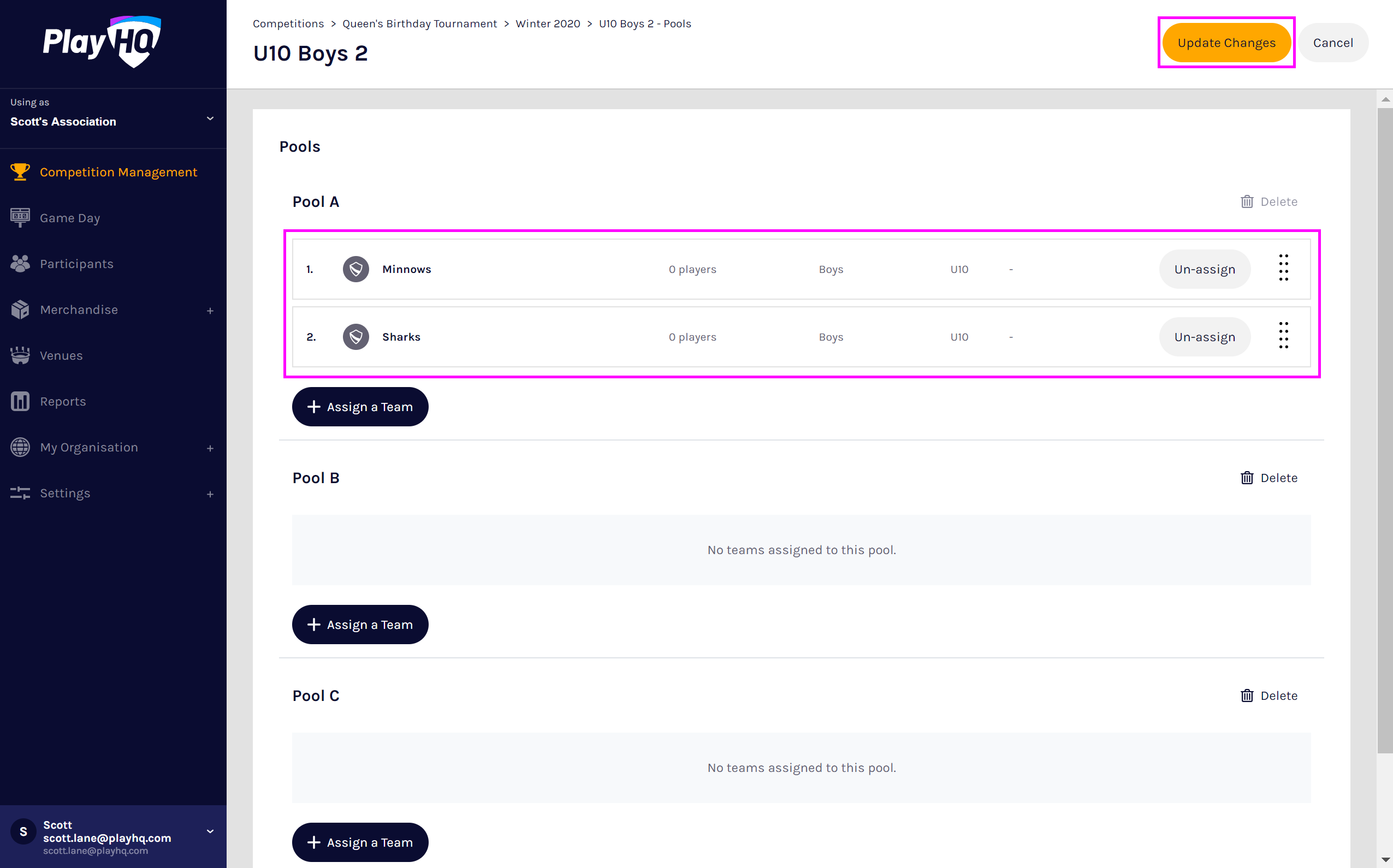Click the My Organisation globe icon

pos(20,447)
